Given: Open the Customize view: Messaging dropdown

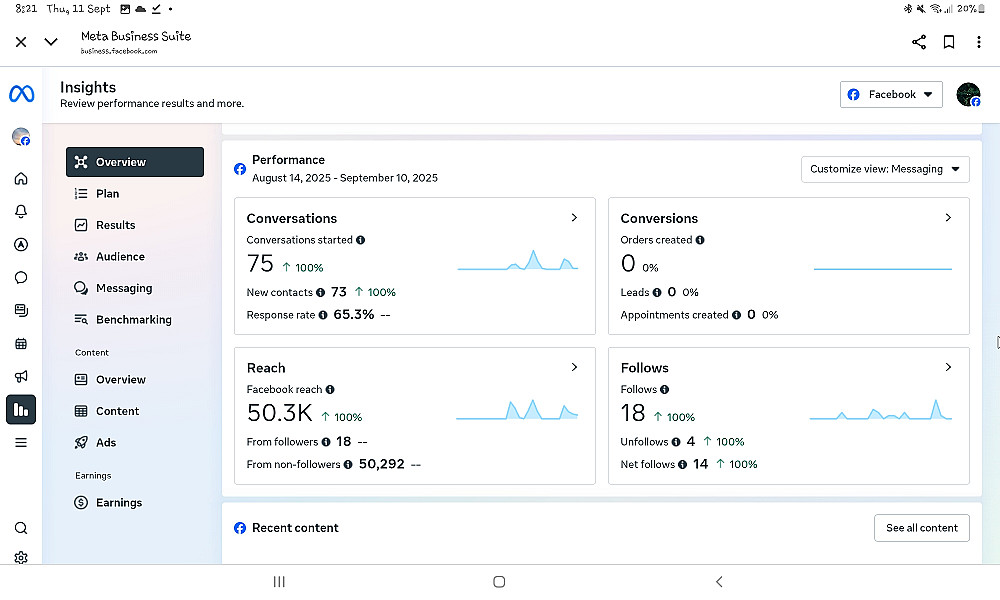Looking at the screenshot, I should click(885, 169).
